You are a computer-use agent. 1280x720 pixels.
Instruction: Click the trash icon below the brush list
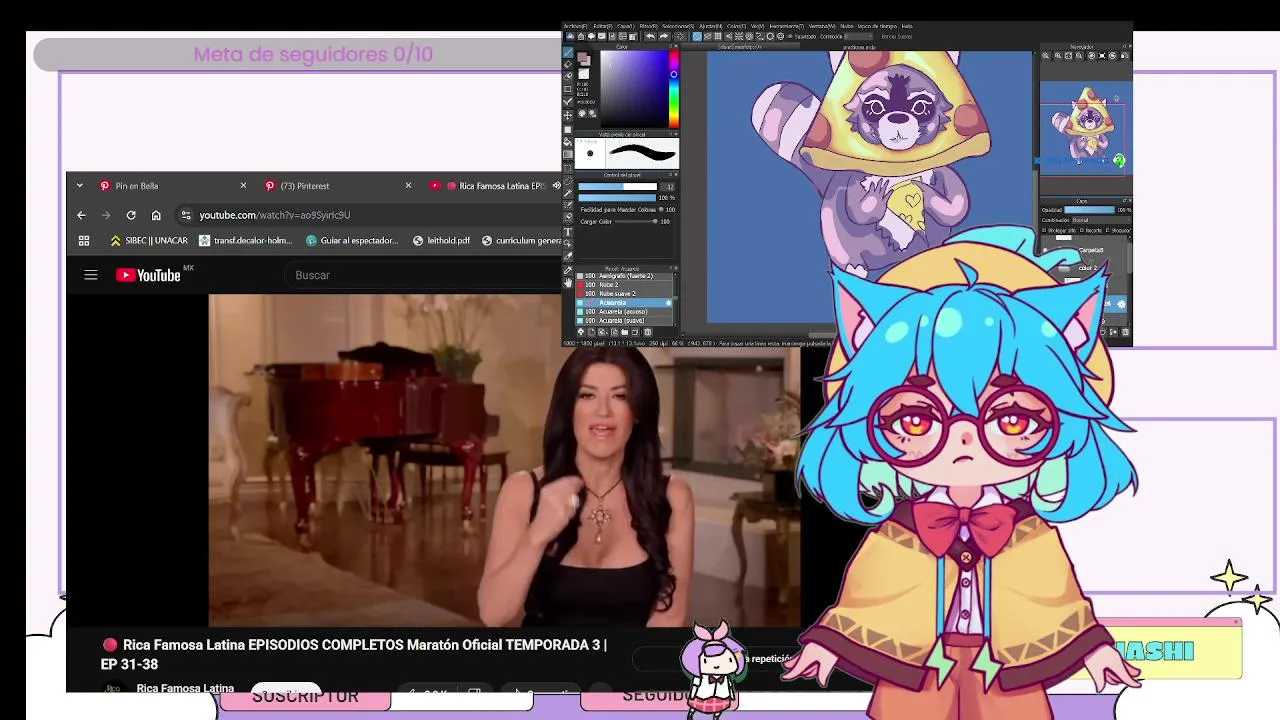point(648,332)
